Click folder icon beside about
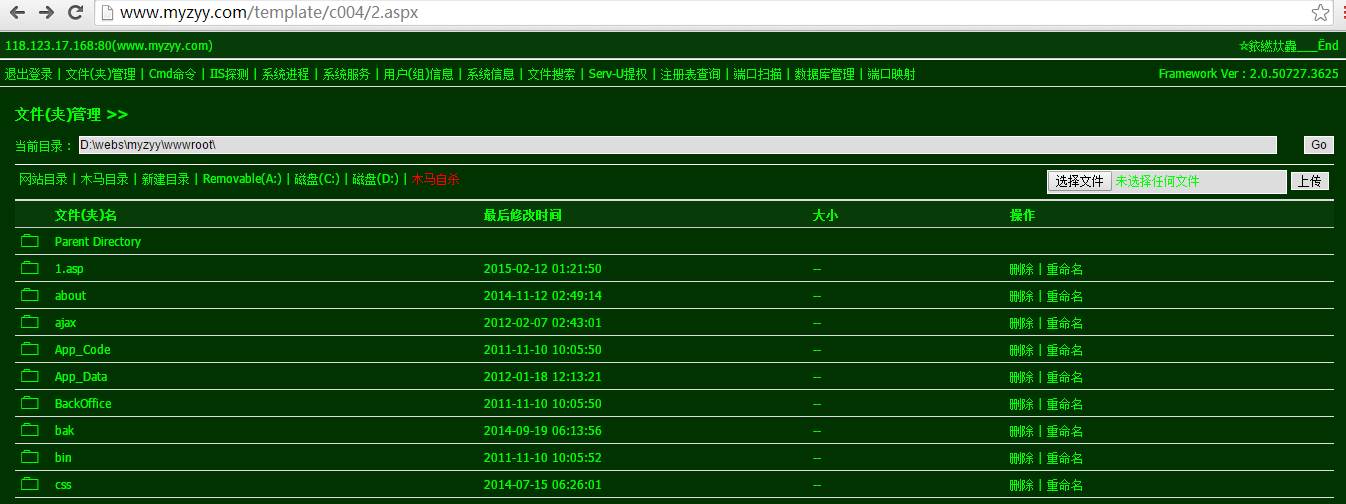Screen dimensions: 1346x504 click(x=30, y=295)
